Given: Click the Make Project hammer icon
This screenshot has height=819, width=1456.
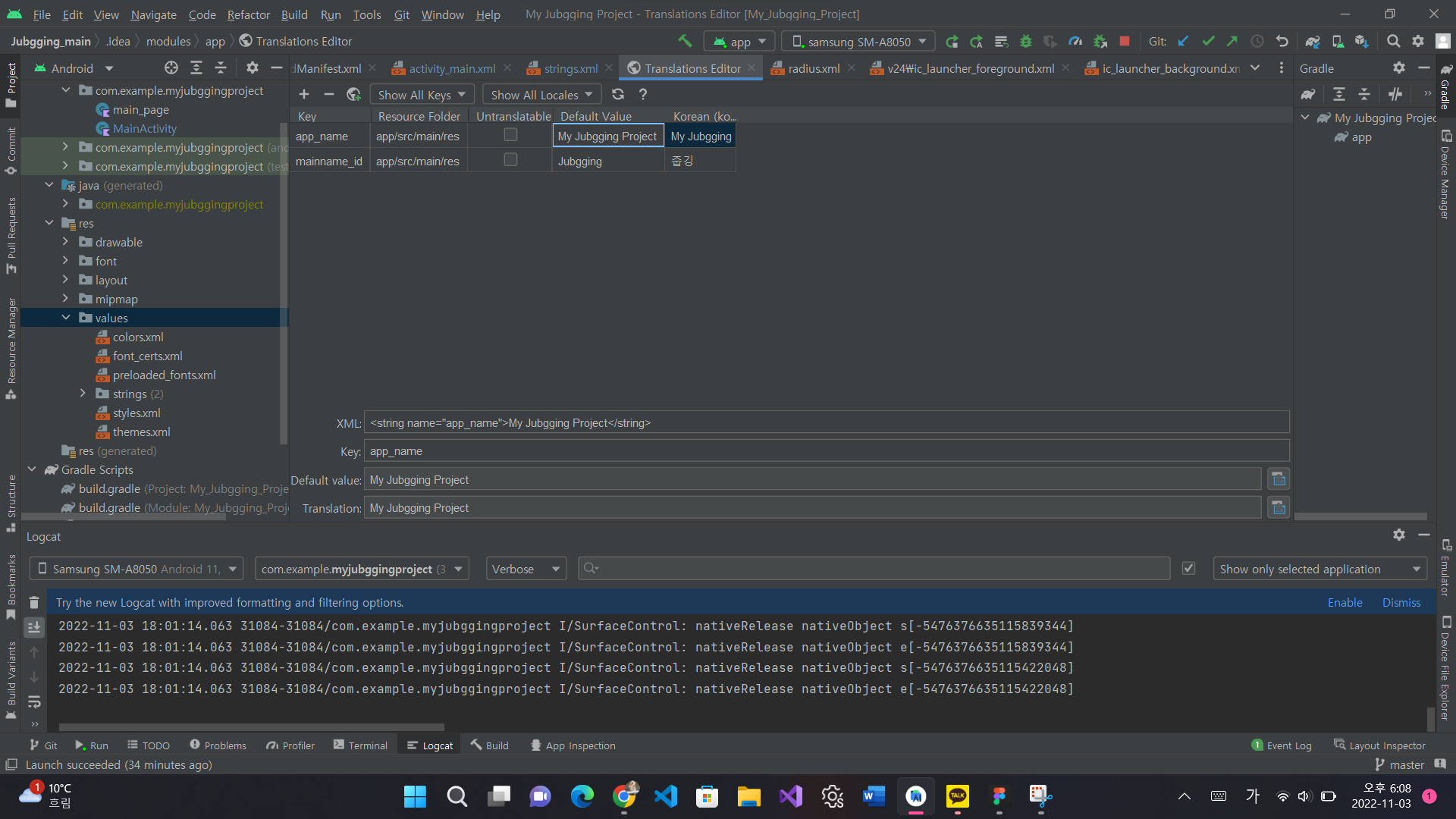Looking at the screenshot, I should point(685,41).
